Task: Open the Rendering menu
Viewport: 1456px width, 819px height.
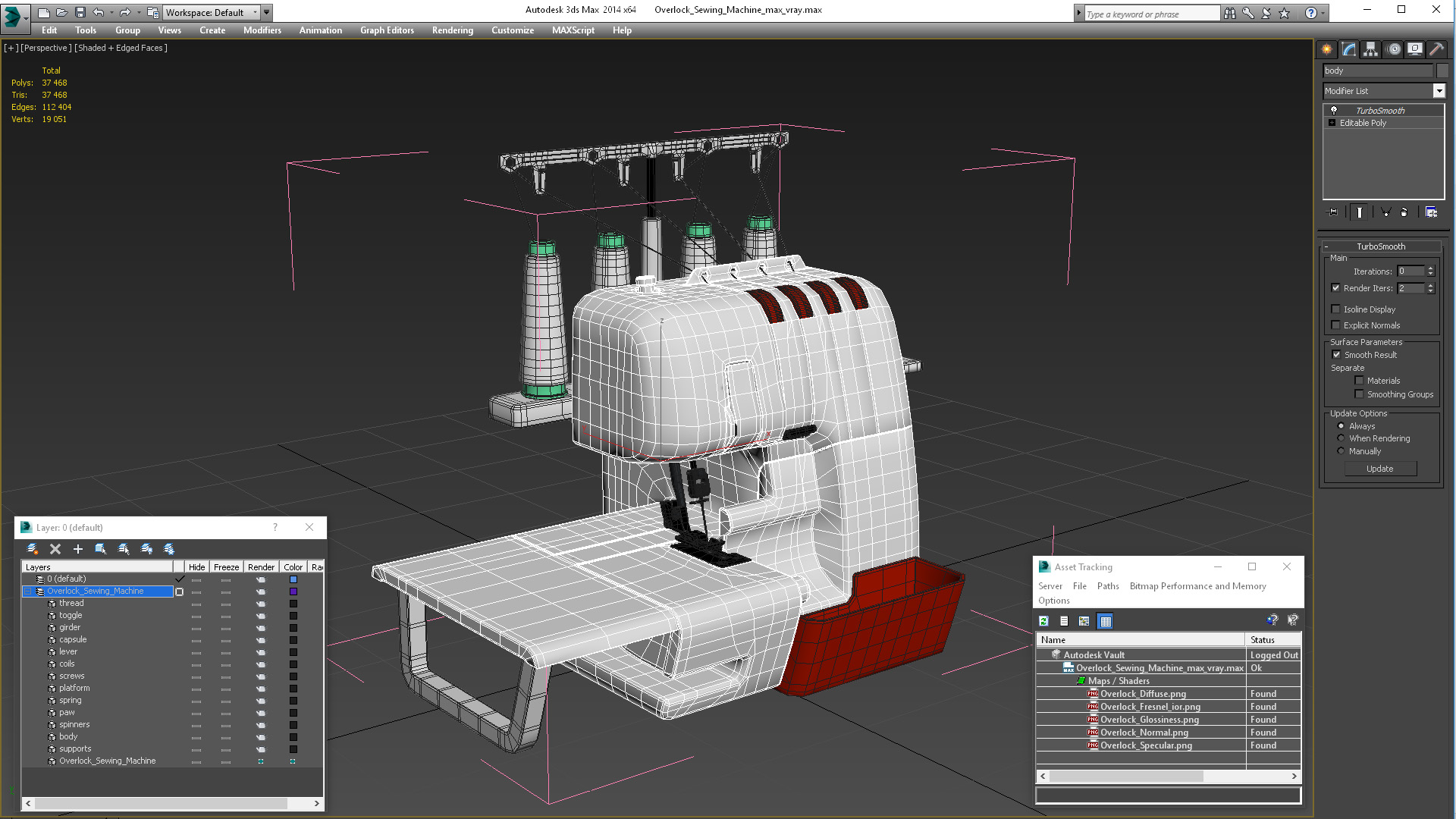Action: [x=452, y=30]
